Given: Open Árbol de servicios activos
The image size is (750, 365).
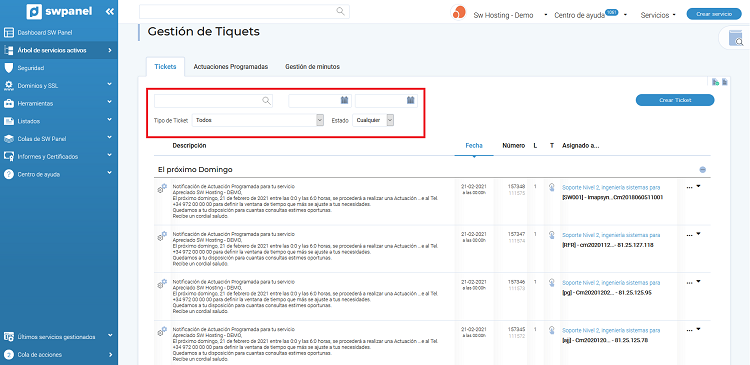Looking at the screenshot, I should coord(52,50).
